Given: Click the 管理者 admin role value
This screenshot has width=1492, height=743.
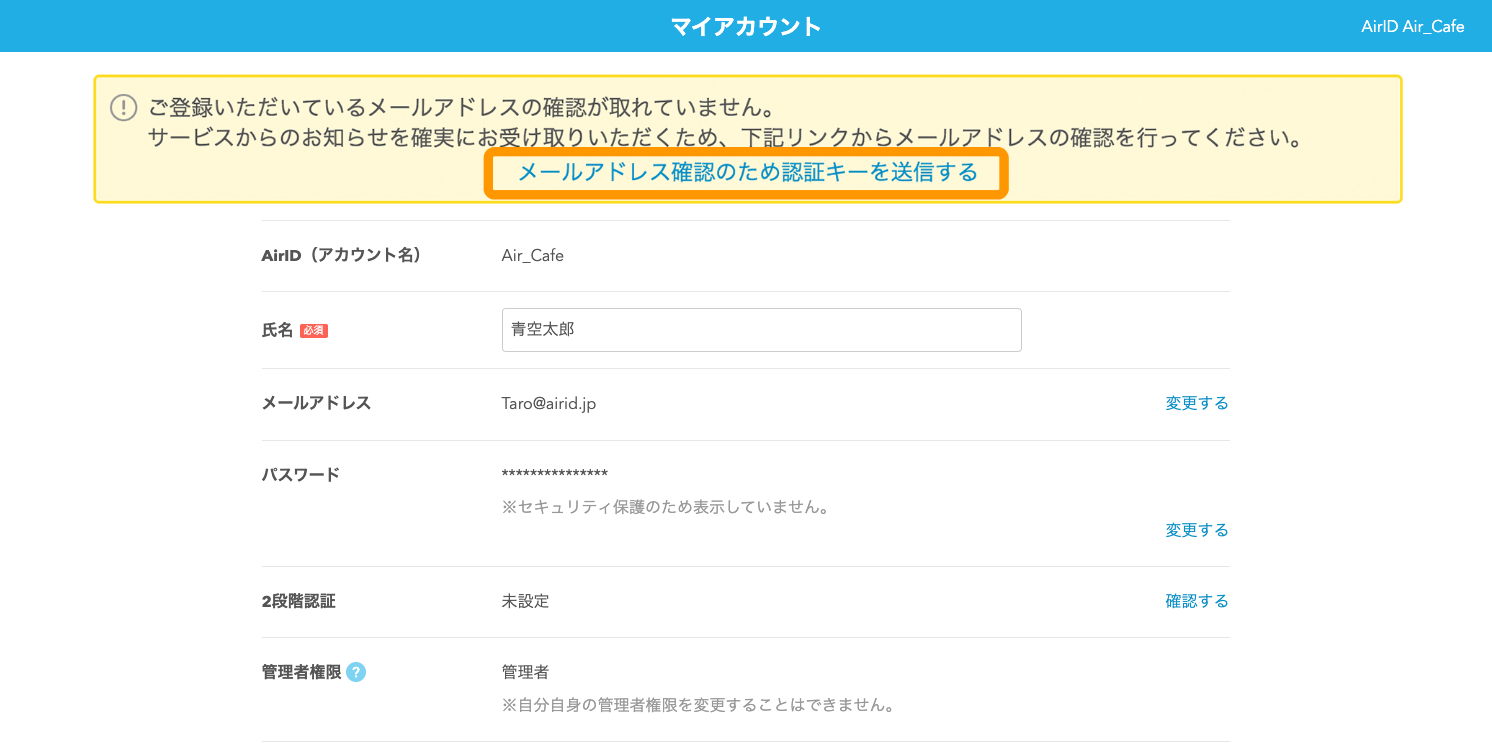Looking at the screenshot, I should (x=524, y=673).
